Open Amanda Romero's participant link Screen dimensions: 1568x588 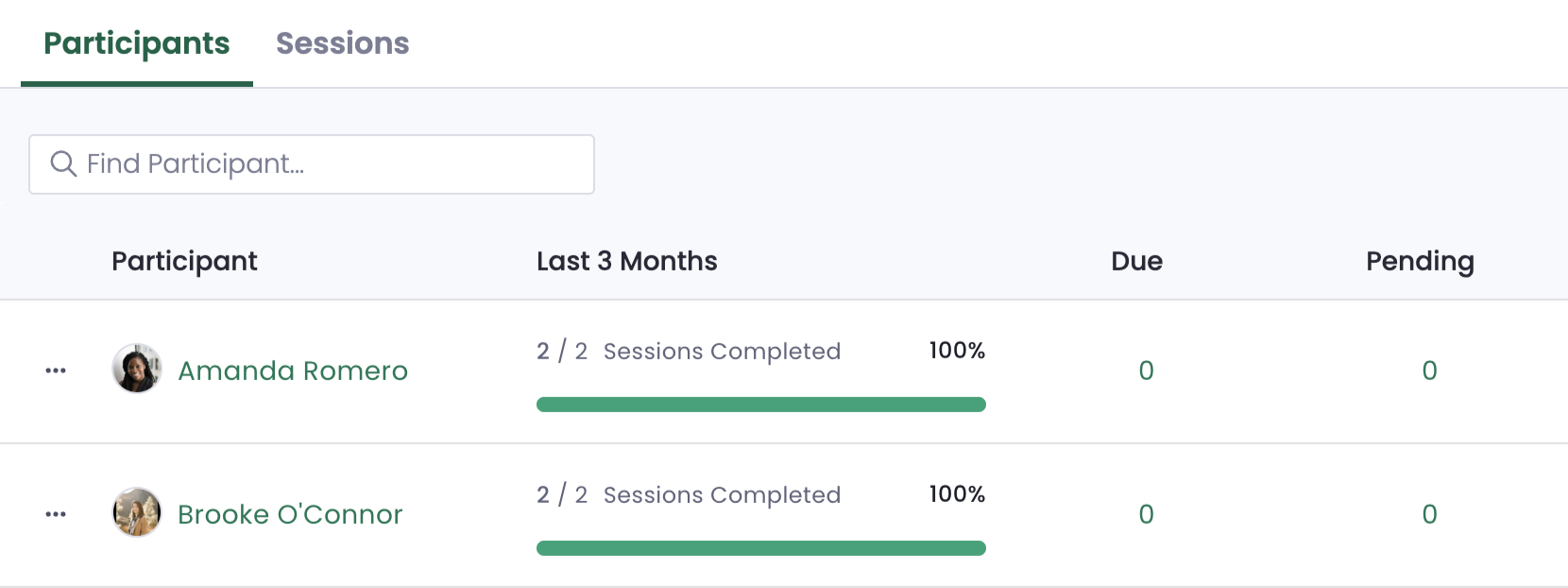coord(293,371)
